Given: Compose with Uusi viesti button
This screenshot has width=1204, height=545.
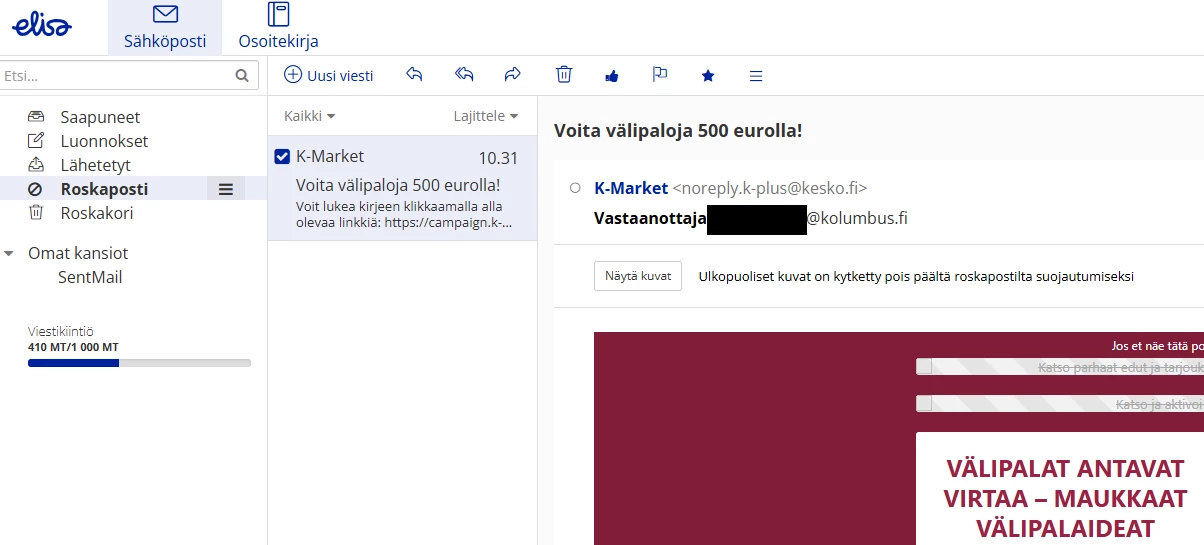Looking at the screenshot, I should point(329,75).
